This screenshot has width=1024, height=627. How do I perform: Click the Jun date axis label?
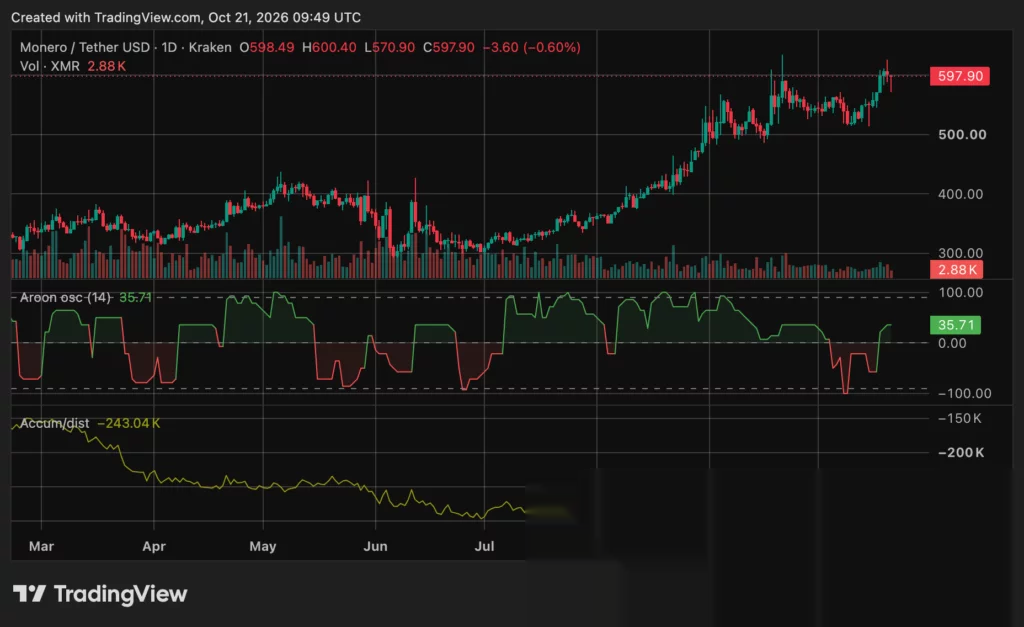[376, 546]
